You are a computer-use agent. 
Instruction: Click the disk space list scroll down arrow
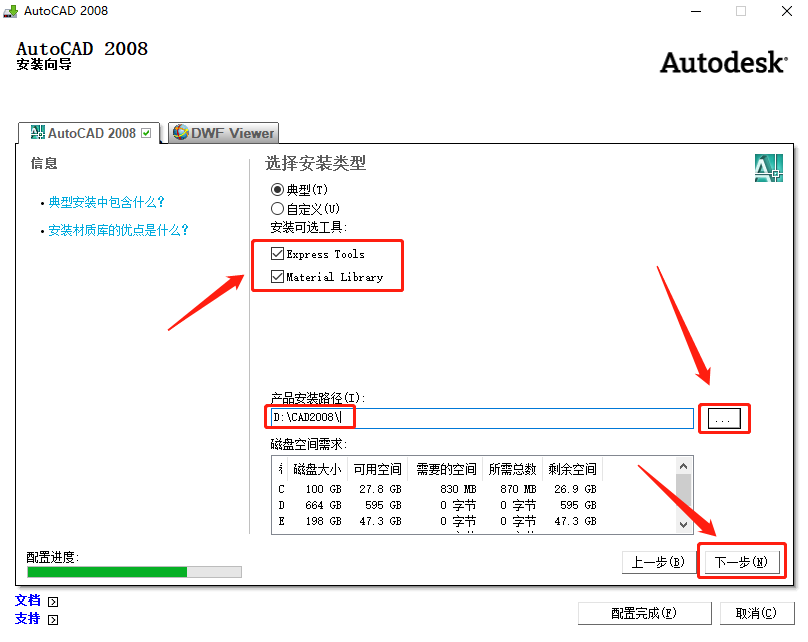pos(683,525)
